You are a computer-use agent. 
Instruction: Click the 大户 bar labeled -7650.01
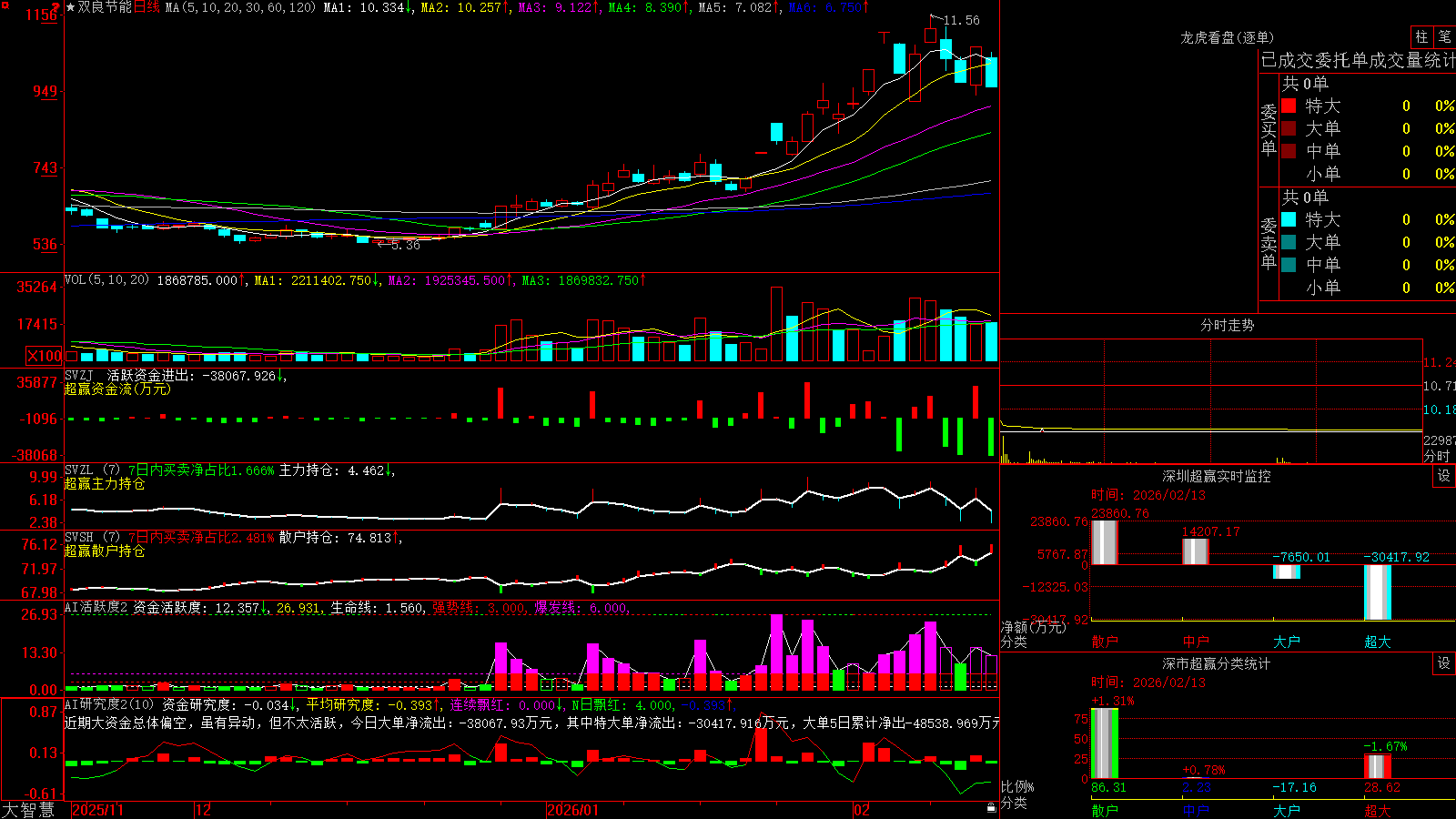click(1286, 571)
